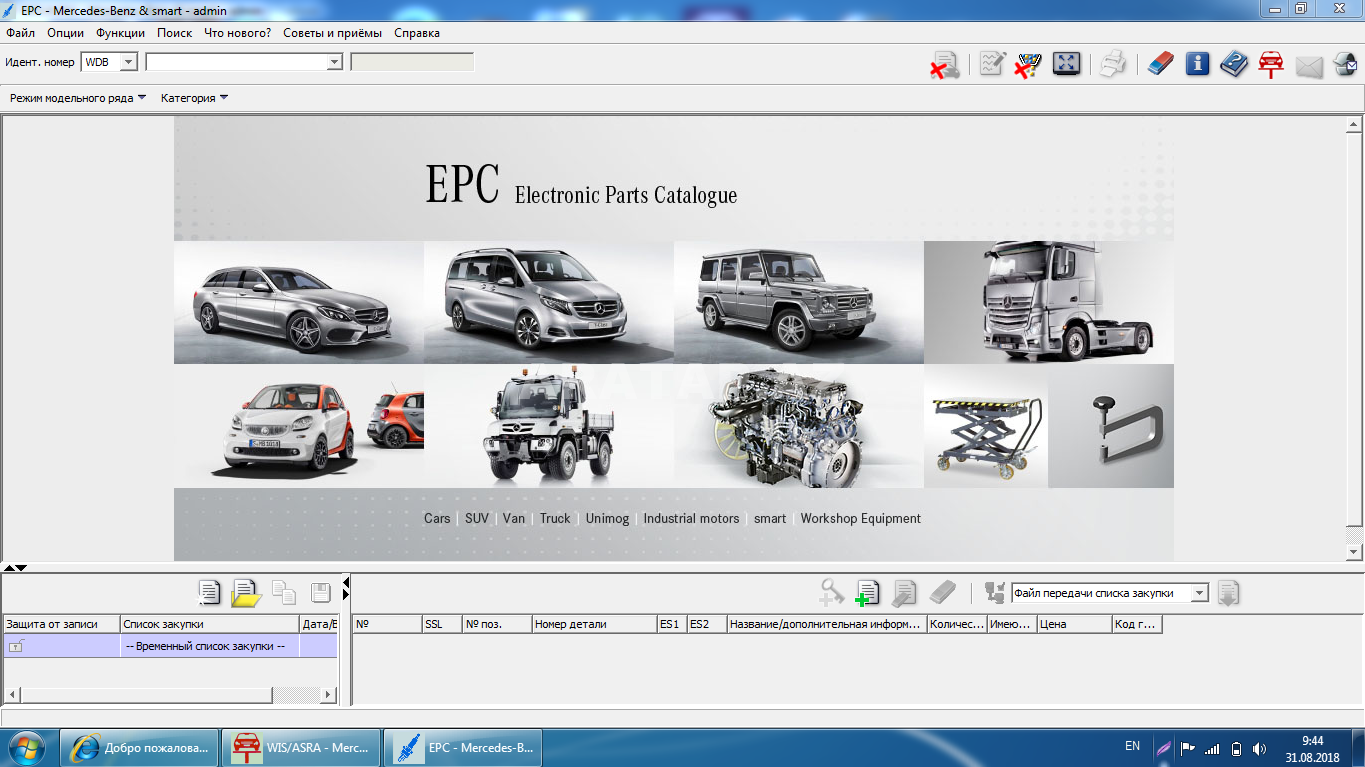The width and height of the screenshot is (1365, 767).
Task: Click the delete vehicle data icon
Action: (943, 65)
